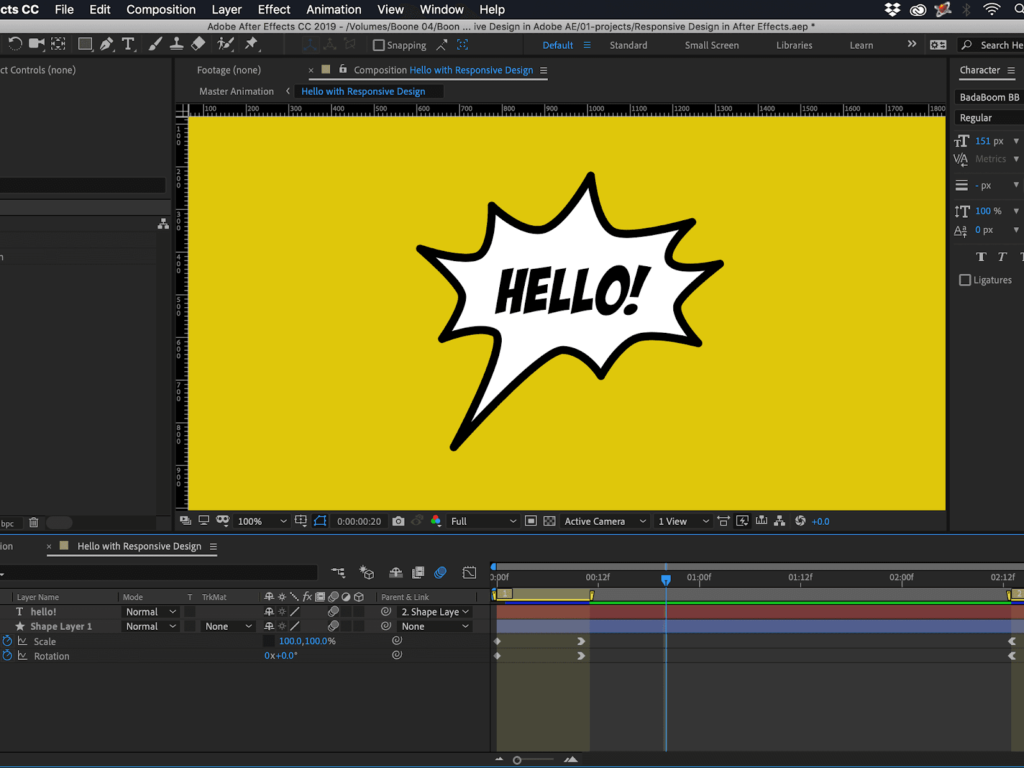Pick the Clone Stamp tool
The width and height of the screenshot is (1024, 768).
click(x=176, y=45)
